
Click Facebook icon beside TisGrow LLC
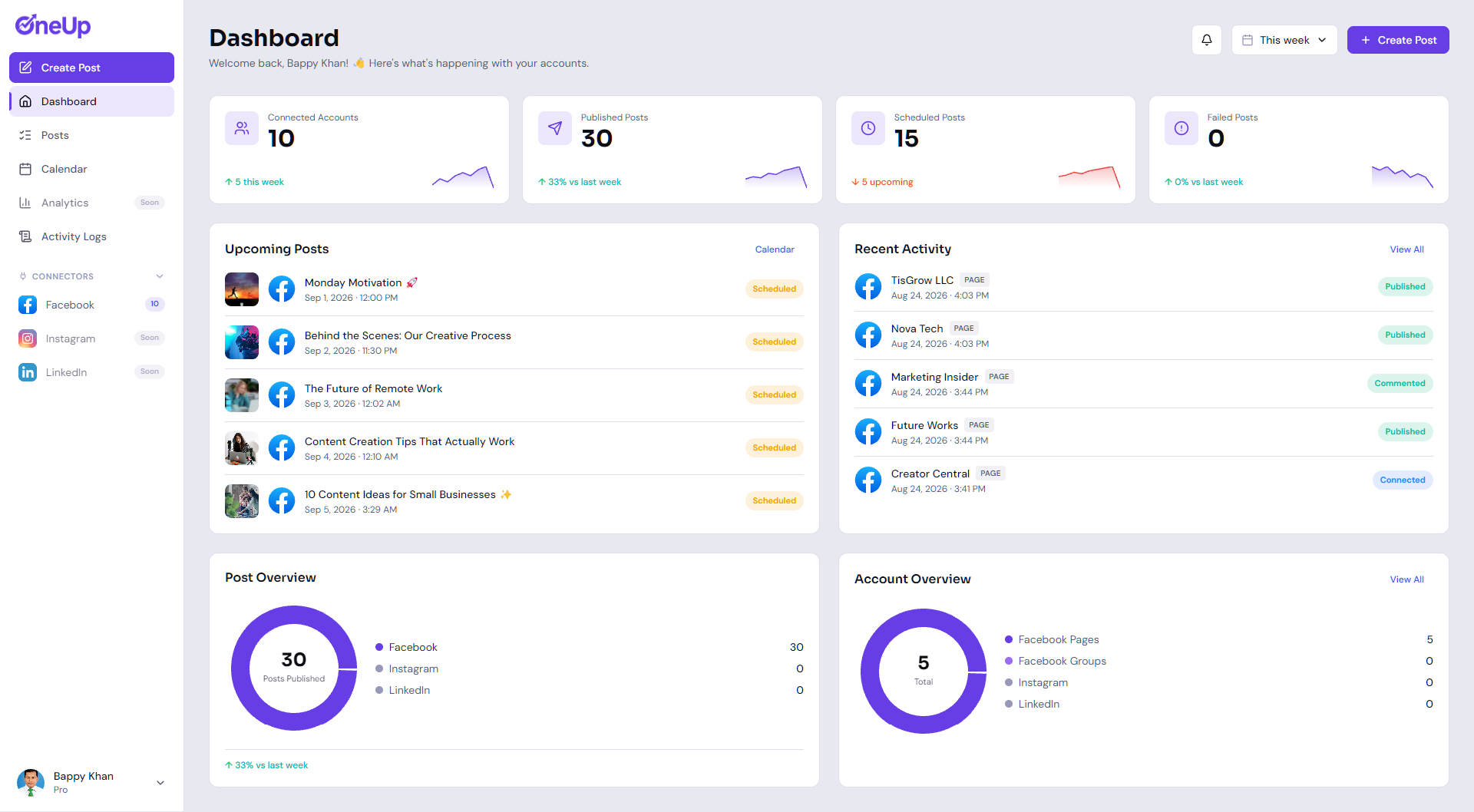pos(868,287)
